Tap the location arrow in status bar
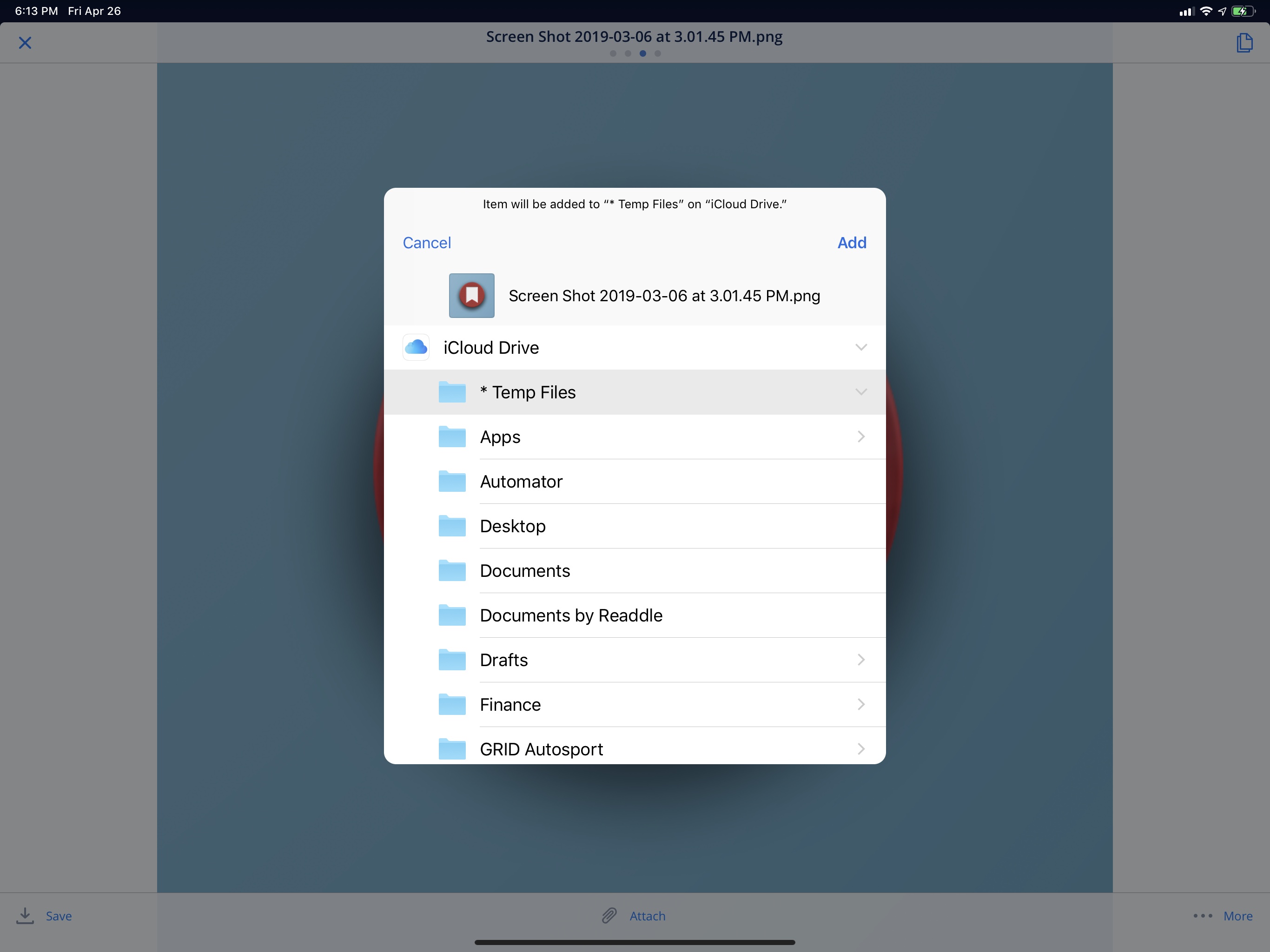The image size is (1270, 952). (1222, 11)
